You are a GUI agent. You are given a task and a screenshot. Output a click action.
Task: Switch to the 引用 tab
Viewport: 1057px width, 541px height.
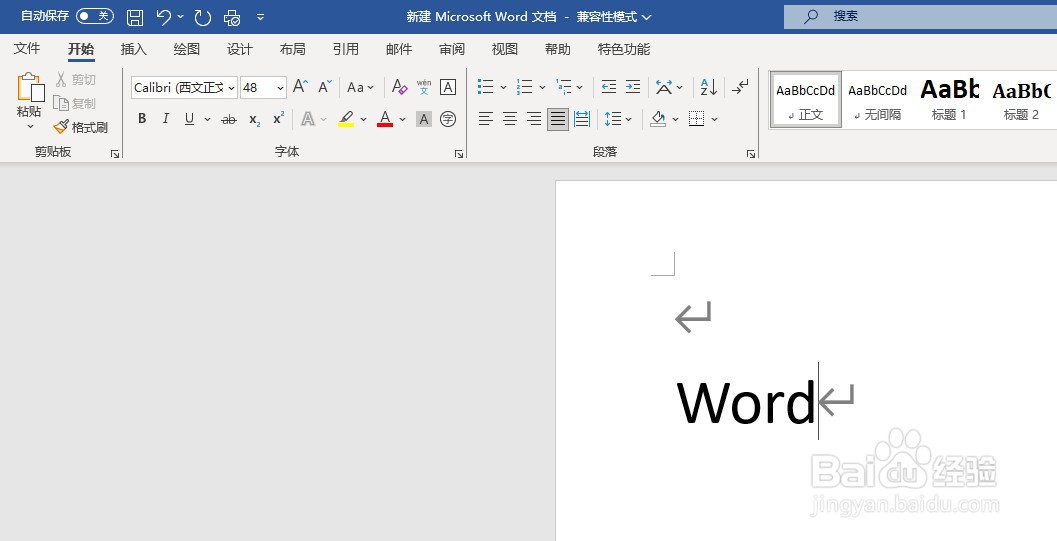(x=346, y=49)
